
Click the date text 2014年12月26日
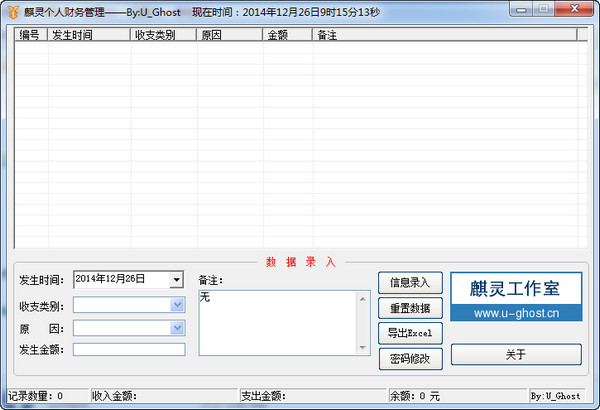(110, 279)
